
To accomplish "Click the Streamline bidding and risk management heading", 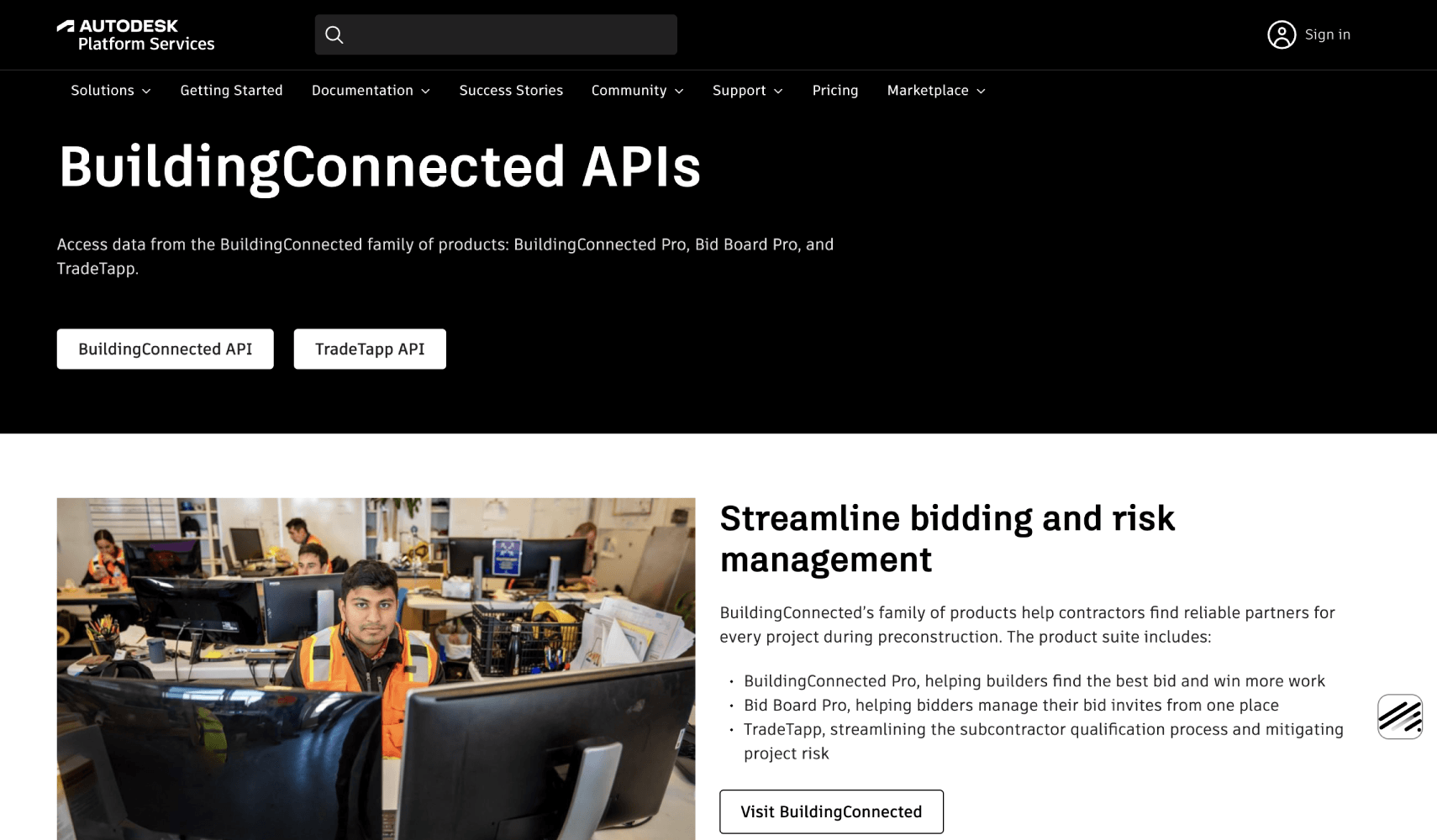I will (x=947, y=538).
